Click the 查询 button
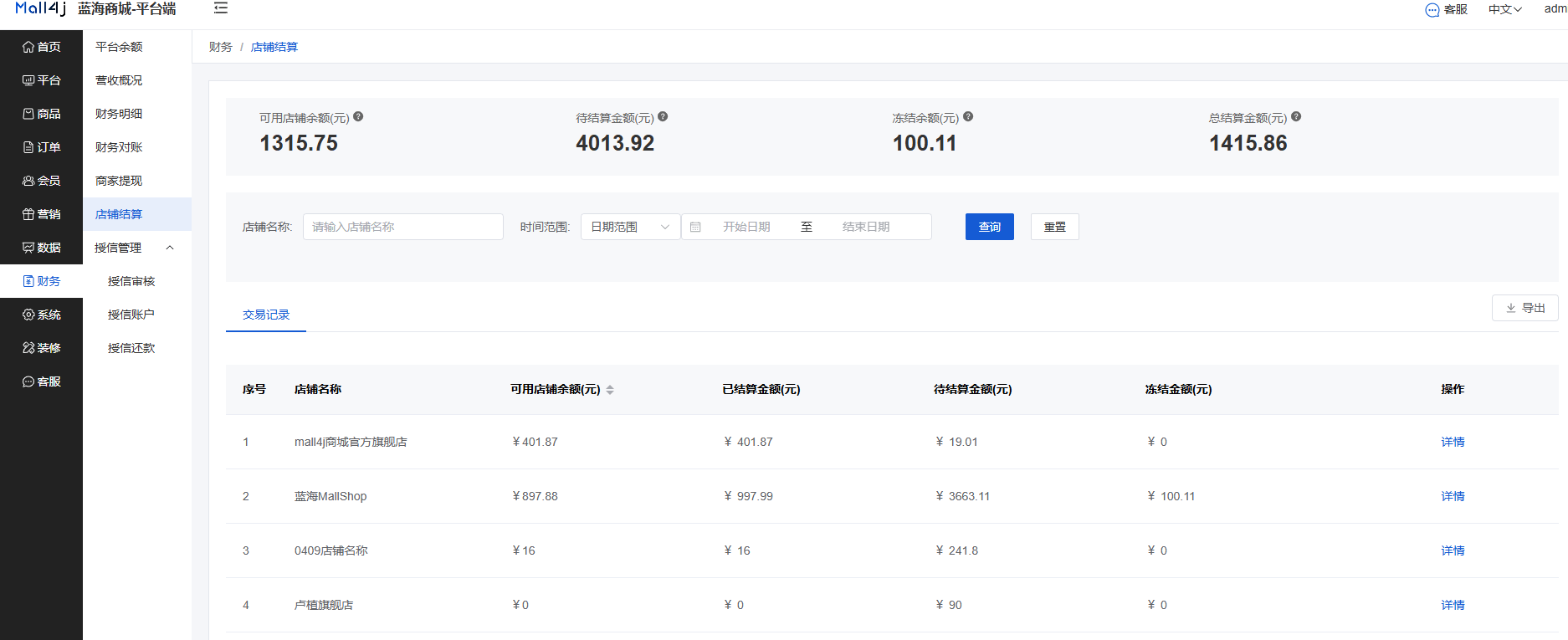The width and height of the screenshot is (1568, 640). (990, 227)
